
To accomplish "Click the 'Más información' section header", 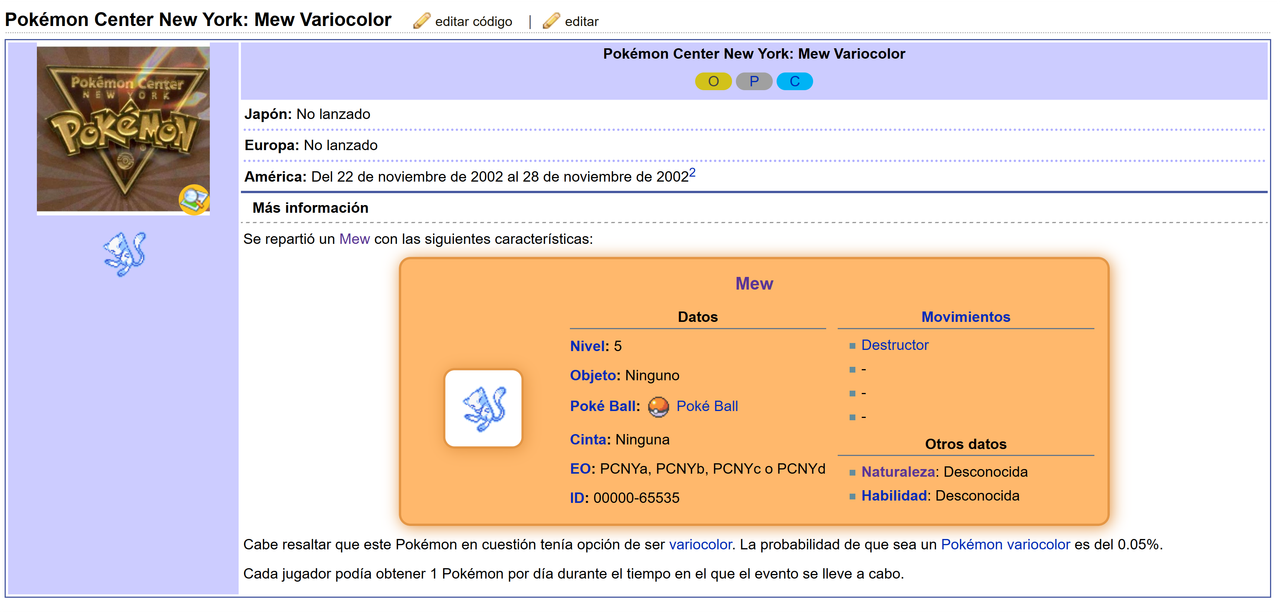I will [x=310, y=208].
